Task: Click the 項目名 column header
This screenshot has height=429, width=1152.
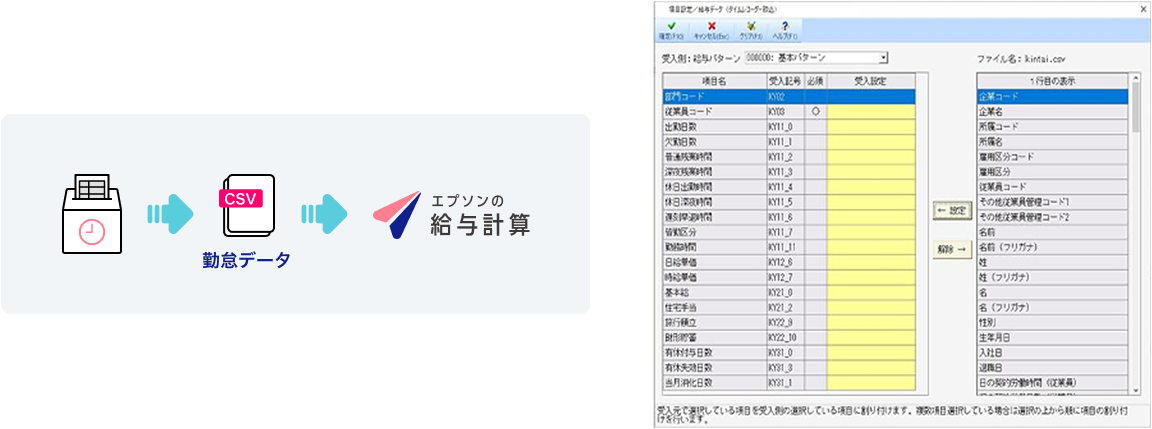Action: pos(712,81)
